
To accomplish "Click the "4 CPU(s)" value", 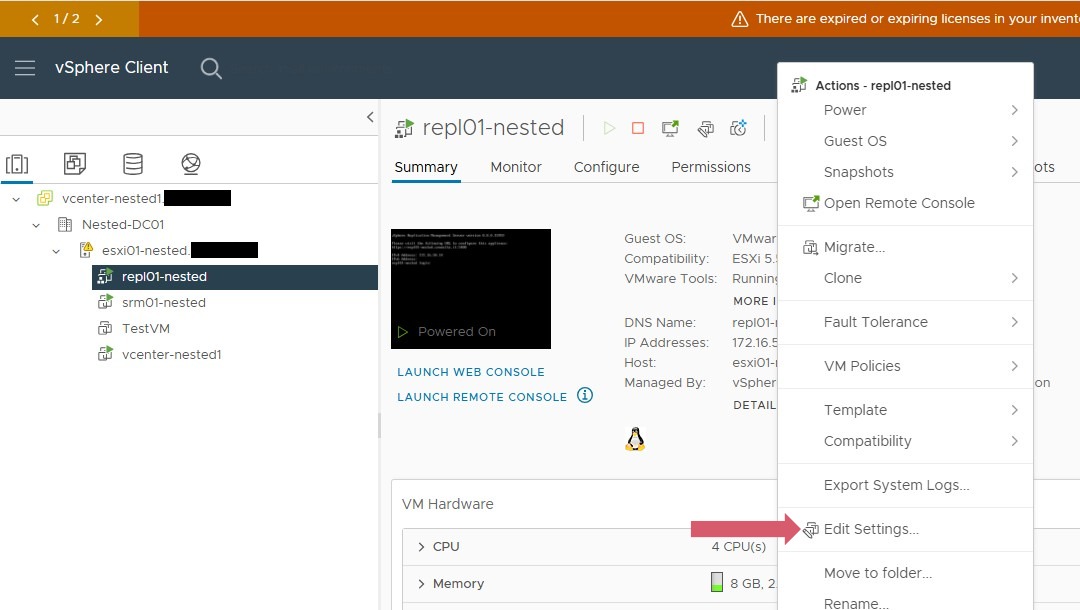I will coord(738,547).
